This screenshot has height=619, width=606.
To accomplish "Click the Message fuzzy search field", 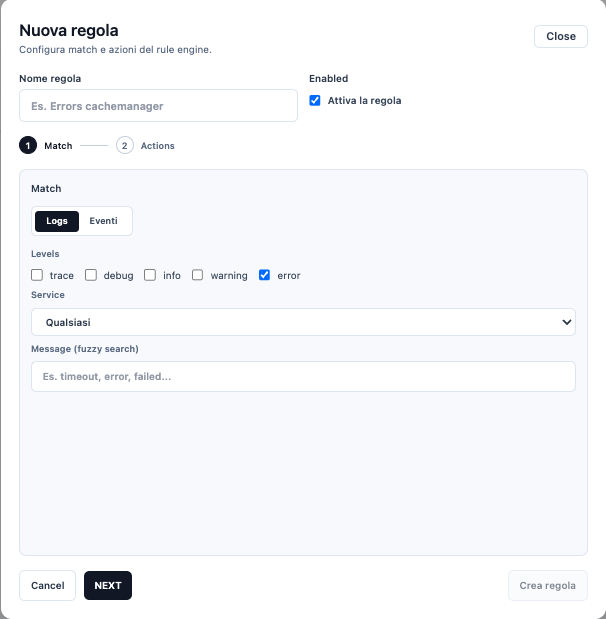I will (303, 376).
